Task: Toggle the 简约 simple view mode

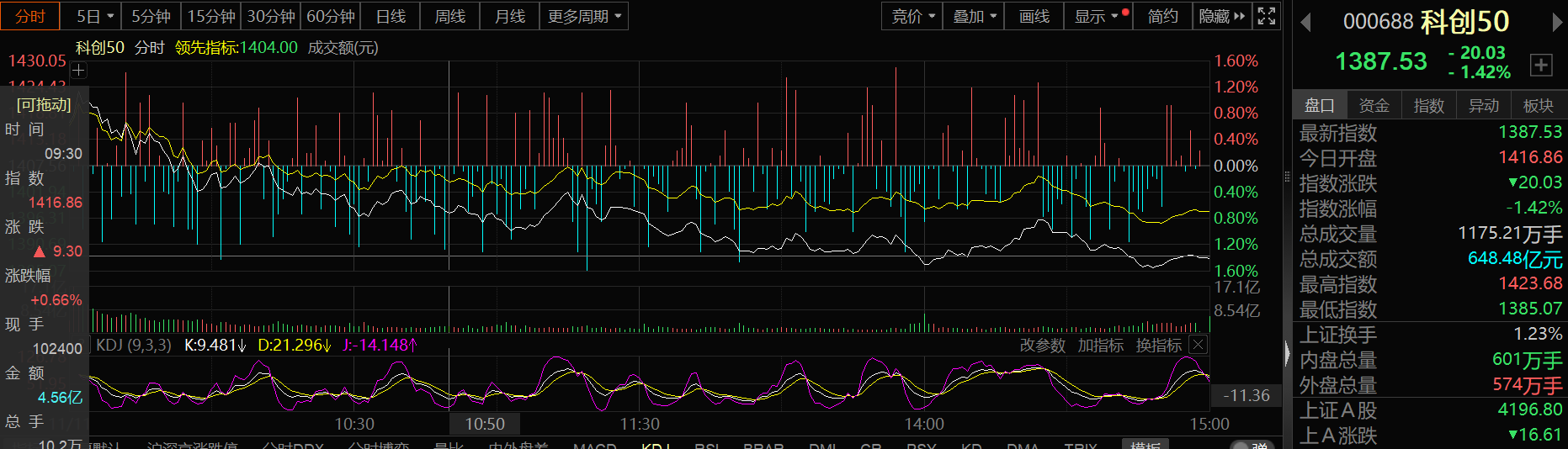Action: point(1162,16)
